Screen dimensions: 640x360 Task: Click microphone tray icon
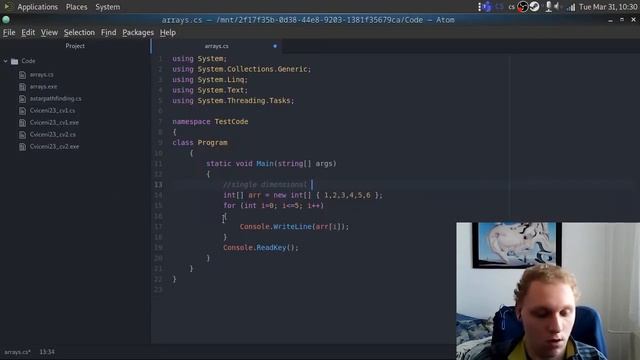(549, 7)
